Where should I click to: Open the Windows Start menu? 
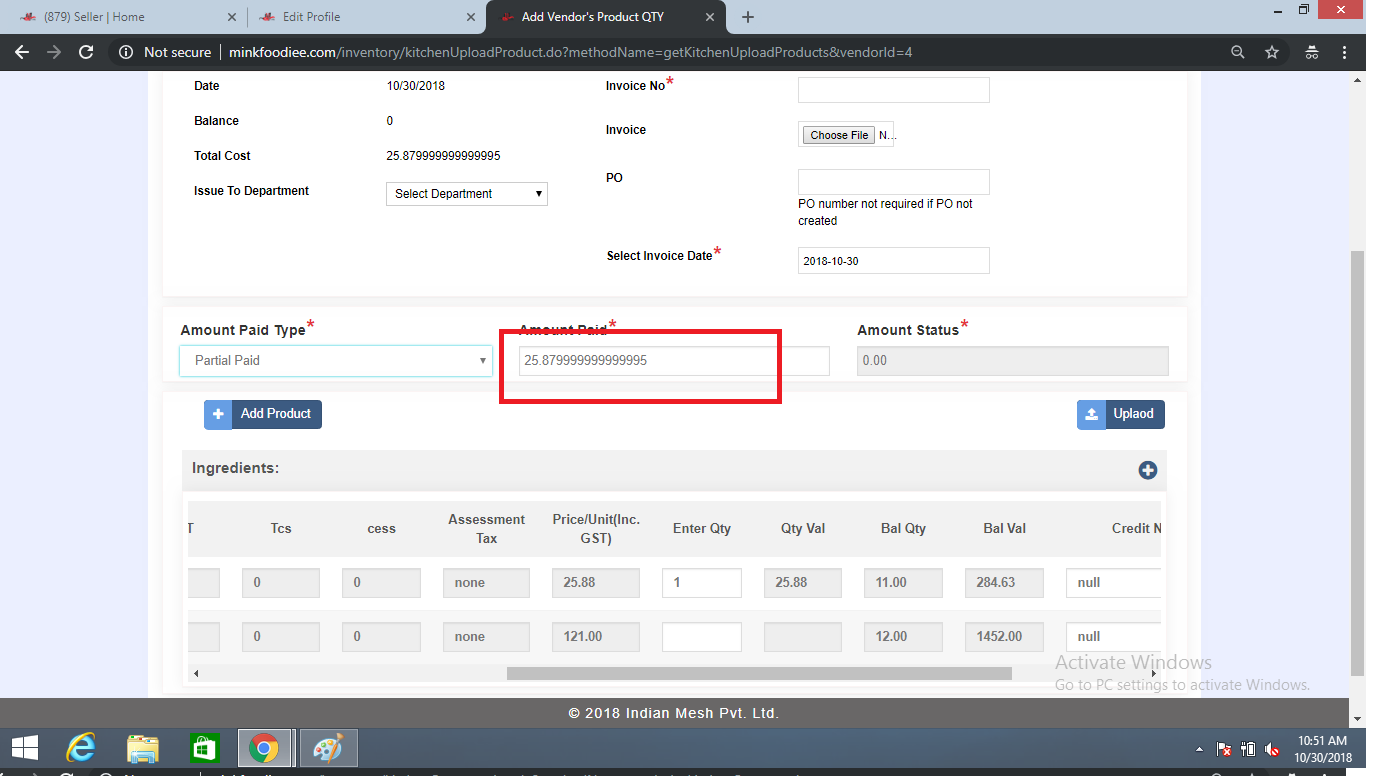[x=24, y=748]
